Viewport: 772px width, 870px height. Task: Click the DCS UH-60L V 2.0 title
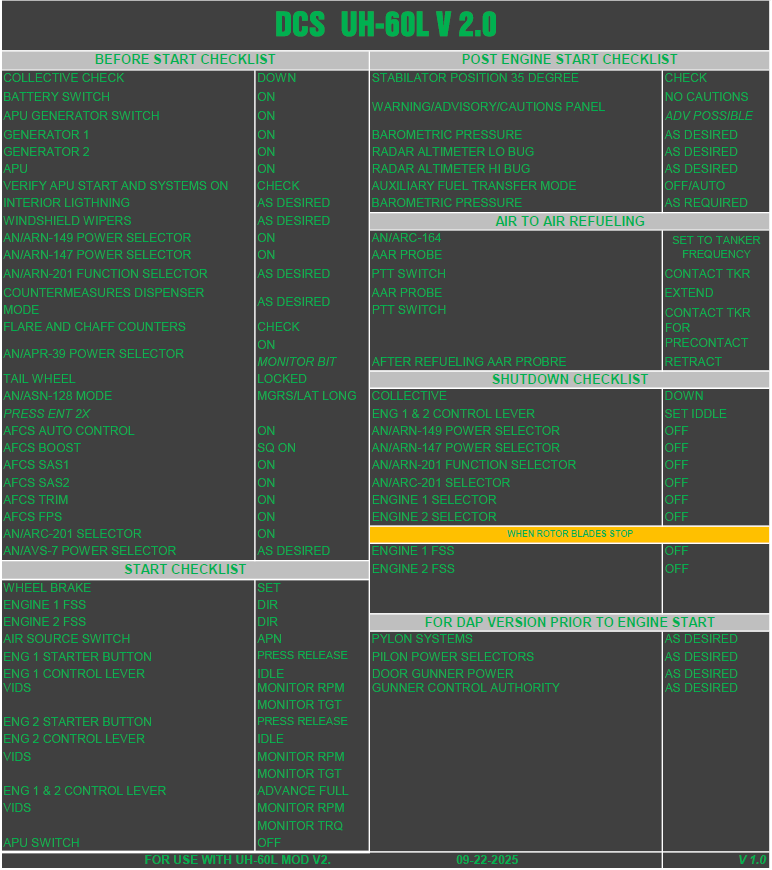click(385, 25)
